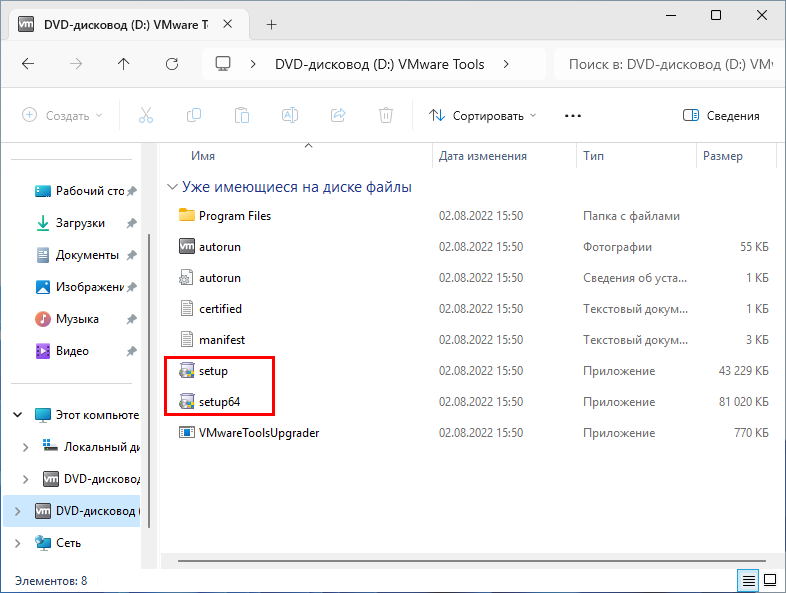Click the forward navigation arrow
Screen dimensions: 786x593
(76, 64)
